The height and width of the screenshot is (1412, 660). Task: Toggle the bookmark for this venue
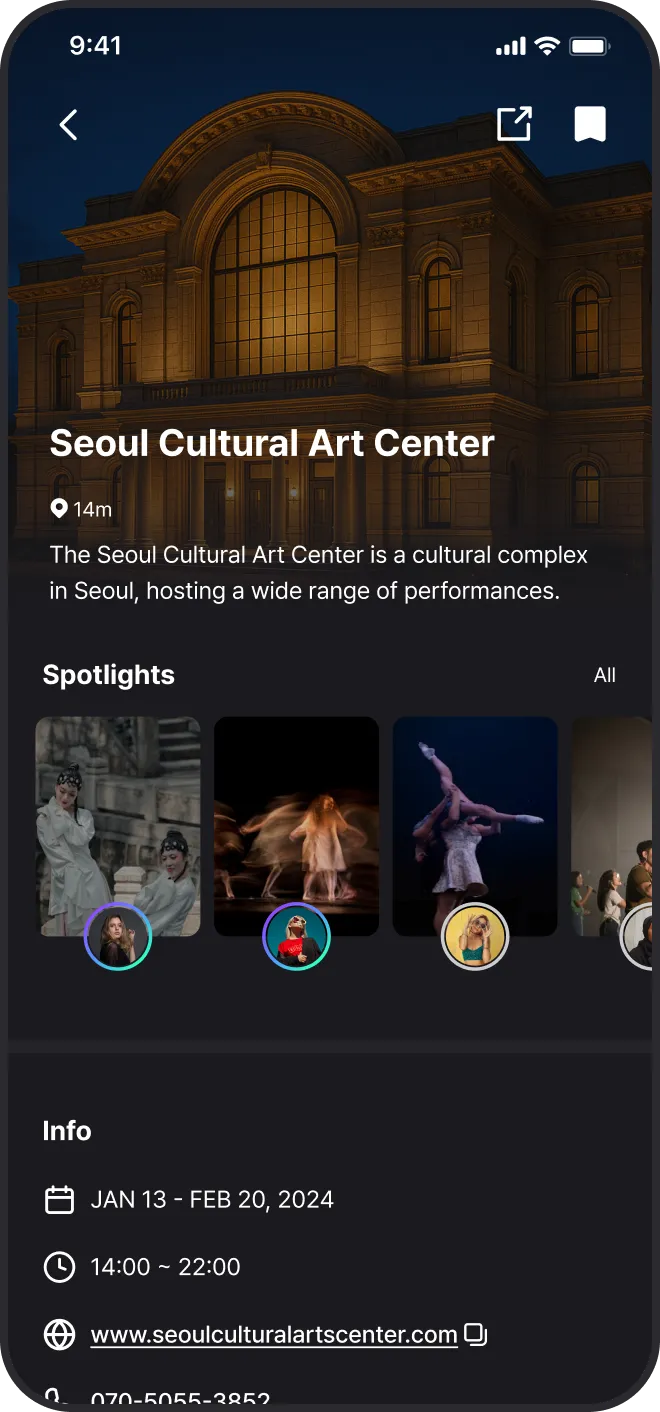click(x=590, y=124)
